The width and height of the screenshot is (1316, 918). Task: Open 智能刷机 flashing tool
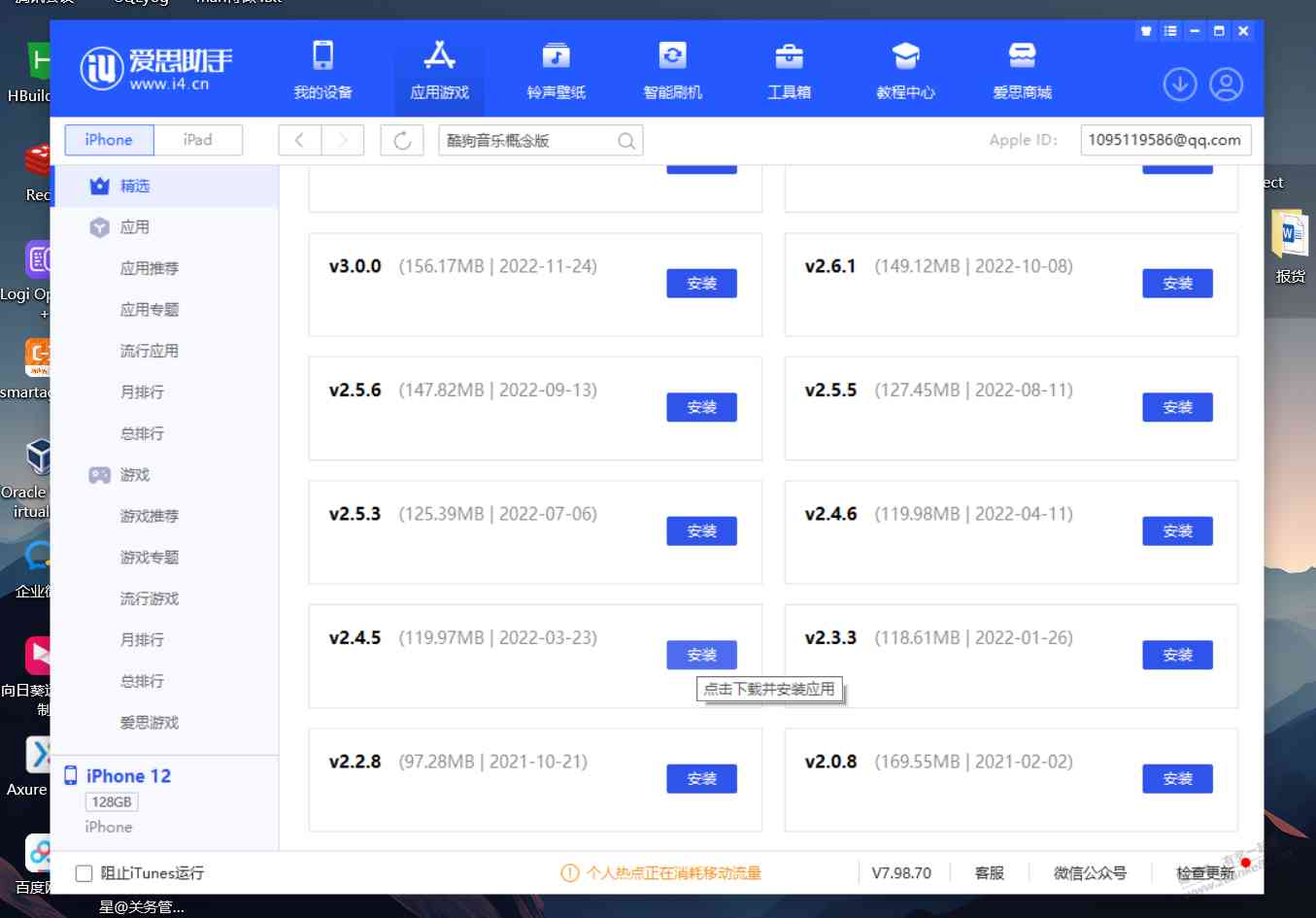tap(672, 70)
